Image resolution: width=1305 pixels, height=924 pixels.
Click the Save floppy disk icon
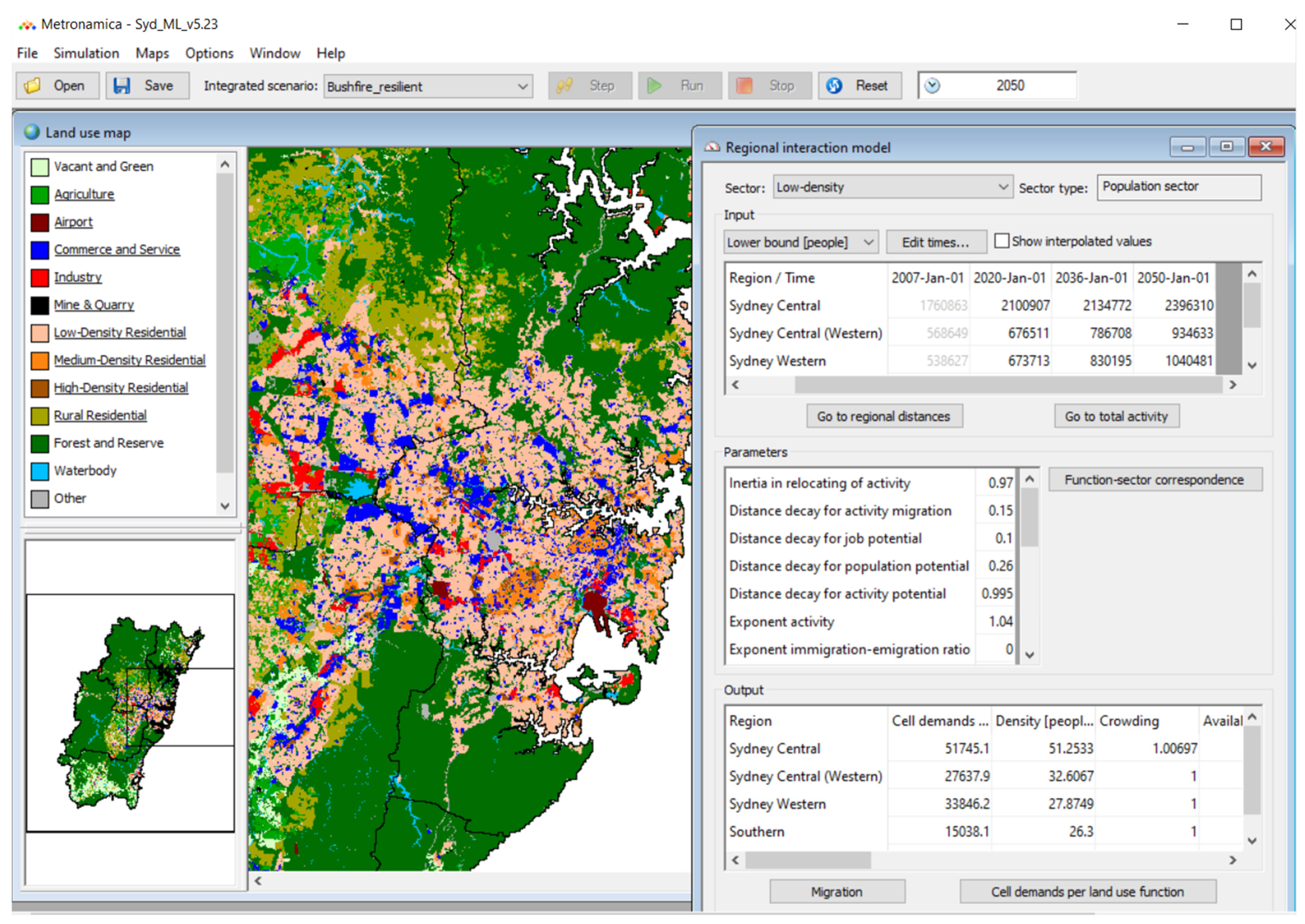pyautogui.click(x=122, y=85)
